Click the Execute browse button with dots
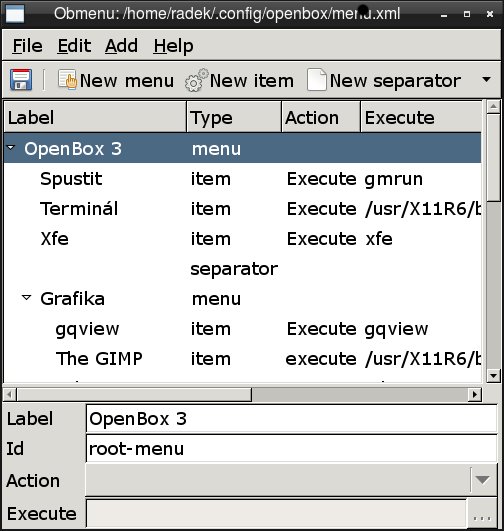Screen dimensions: 504x531 (x=482, y=514)
